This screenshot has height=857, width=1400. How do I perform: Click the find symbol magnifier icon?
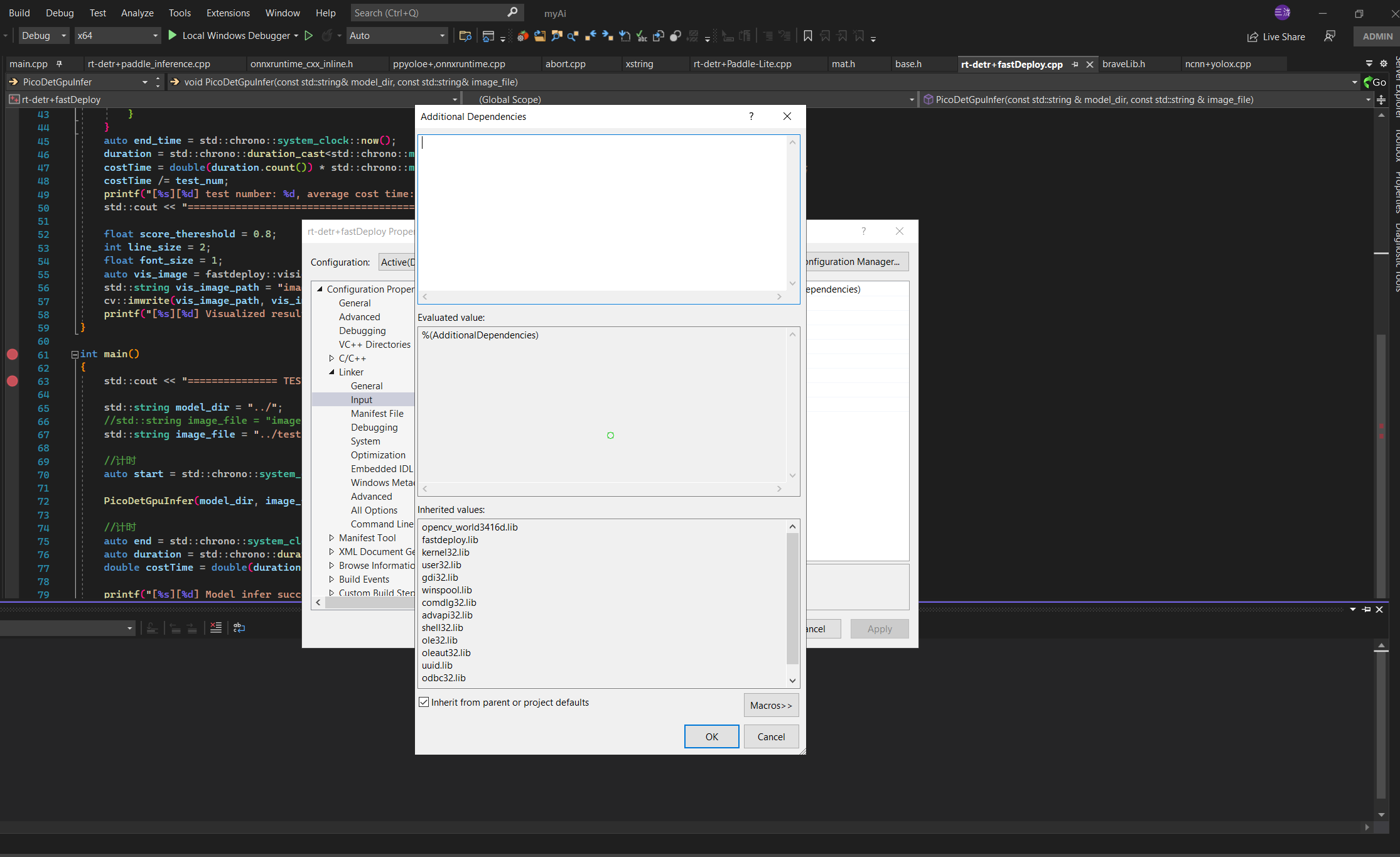(556, 36)
